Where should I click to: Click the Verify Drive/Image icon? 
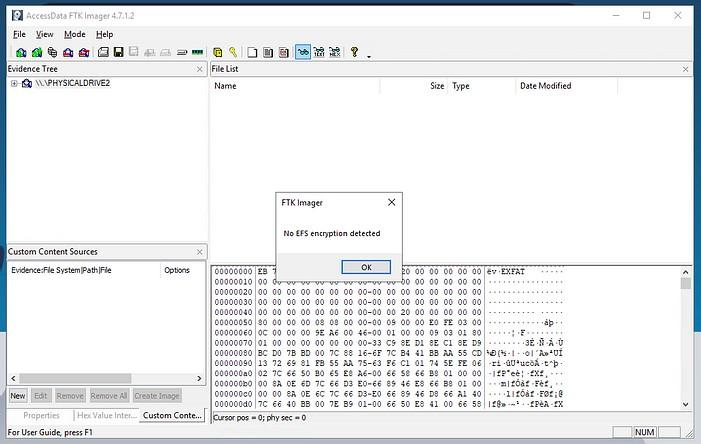point(182,52)
